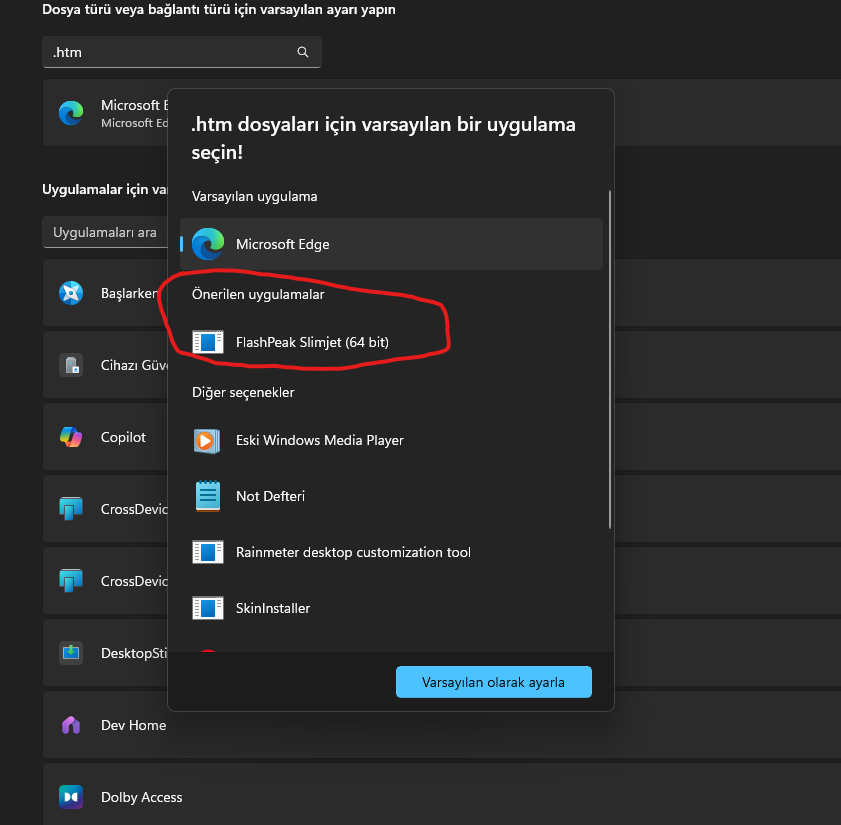Click the Başlarken app icon in settings list

(x=71, y=293)
